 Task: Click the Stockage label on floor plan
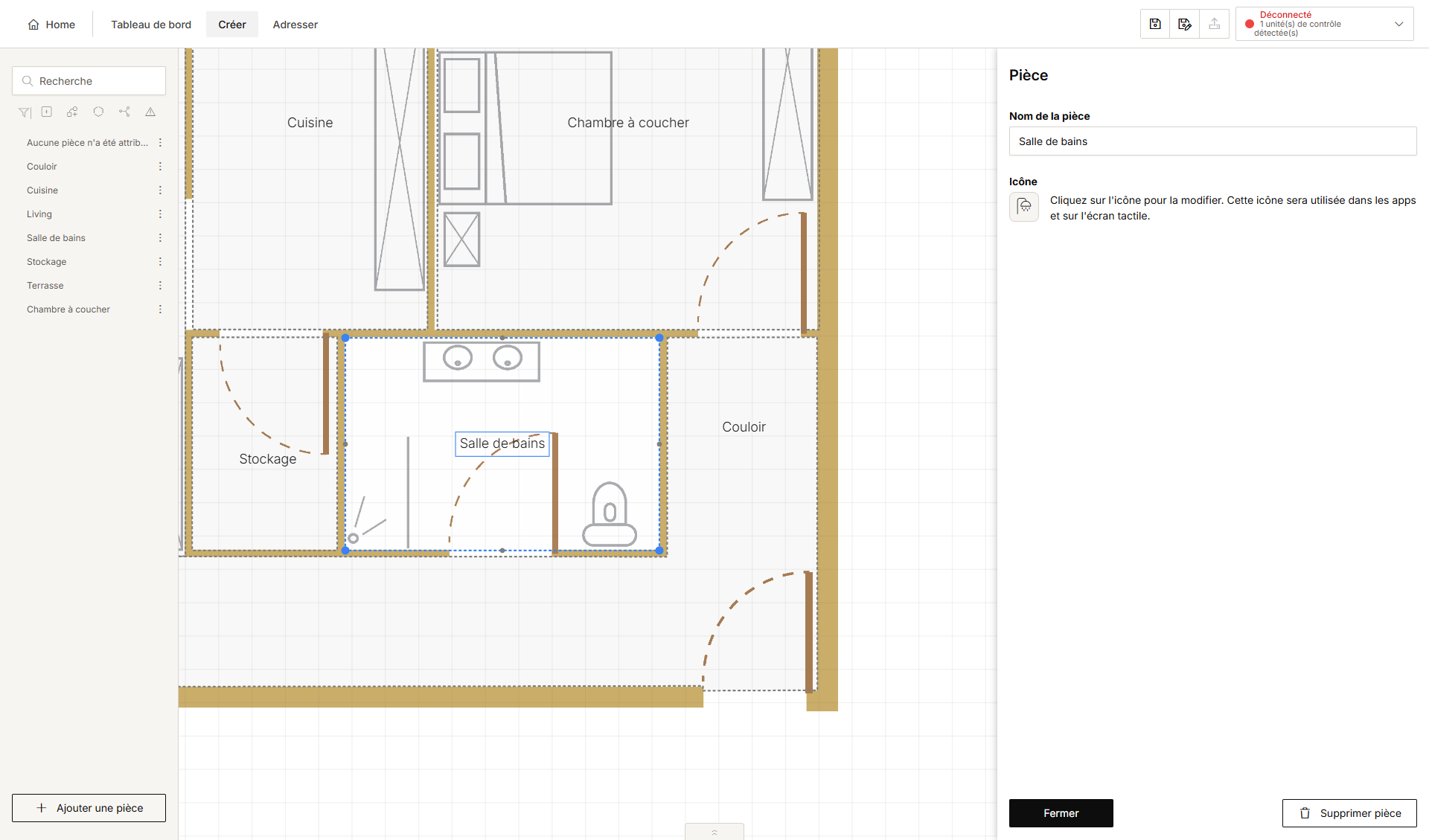pos(268,459)
